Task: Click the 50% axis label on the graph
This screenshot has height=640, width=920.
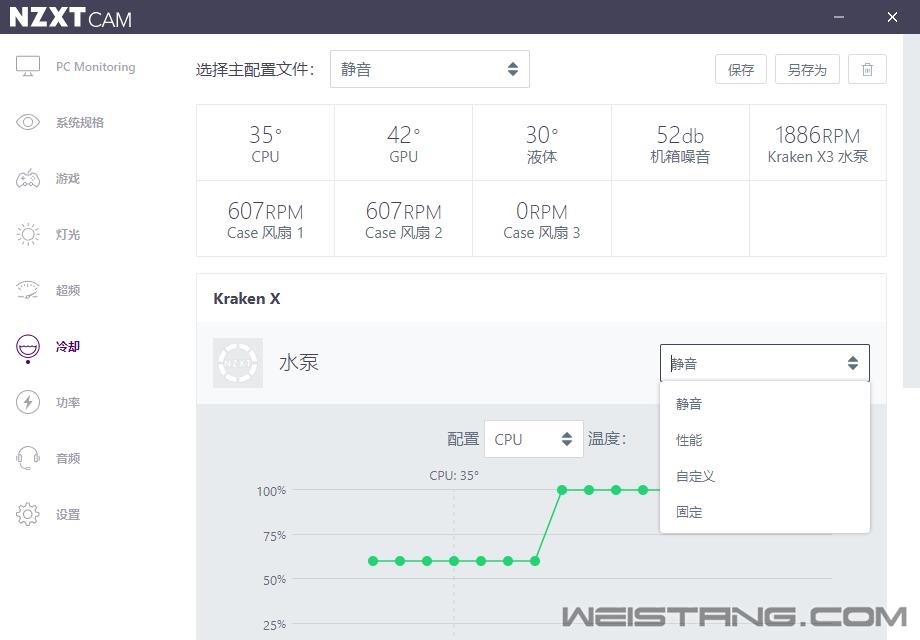Action: [275, 580]
